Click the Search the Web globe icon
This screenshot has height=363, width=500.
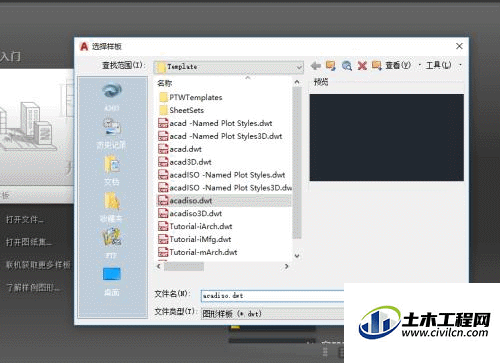[347, 66]
